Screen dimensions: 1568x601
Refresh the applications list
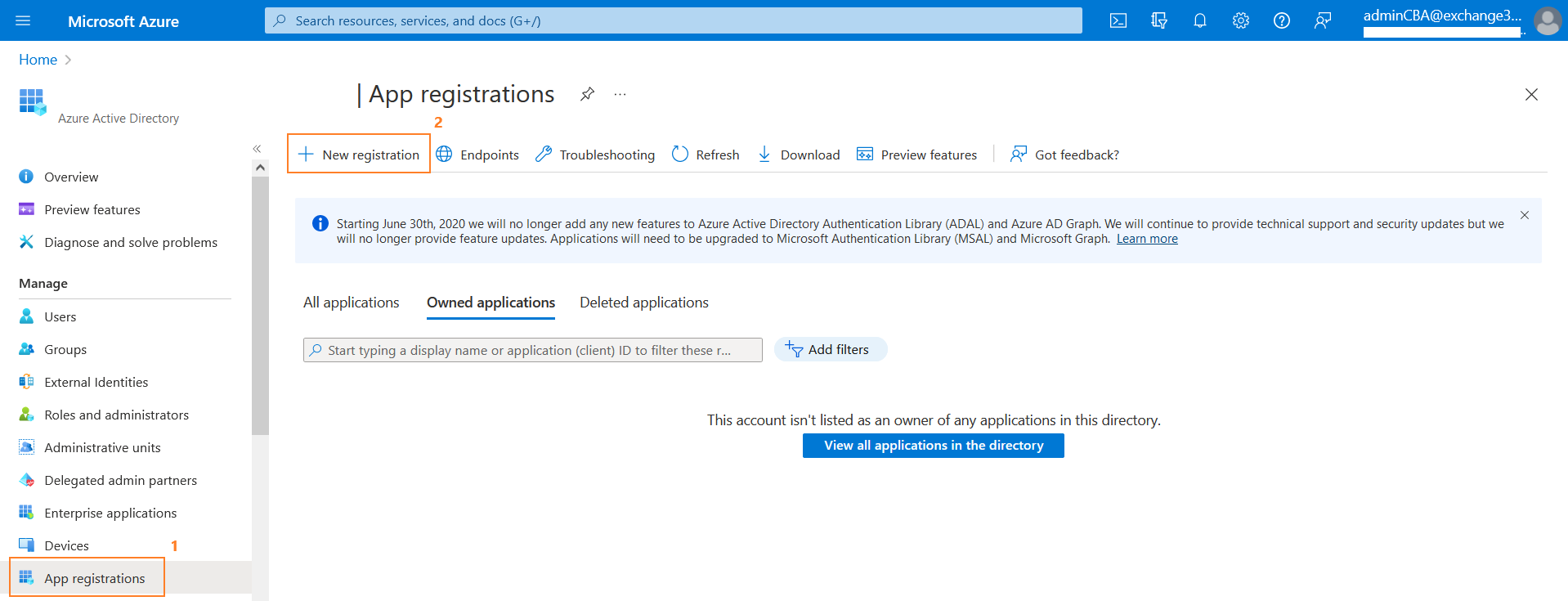point(706,155)
